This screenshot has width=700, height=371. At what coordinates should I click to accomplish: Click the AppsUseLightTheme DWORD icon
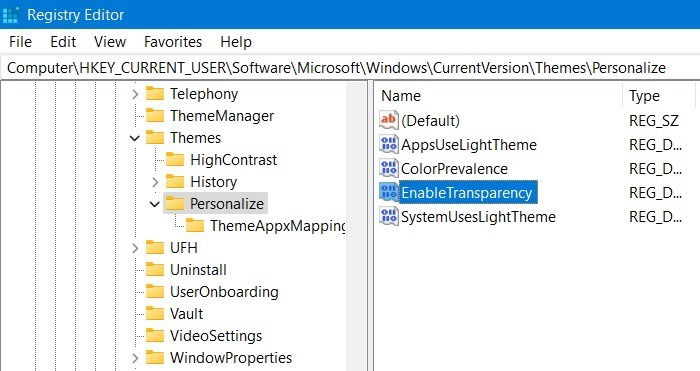pyautogui.click(x=388, y=144)
